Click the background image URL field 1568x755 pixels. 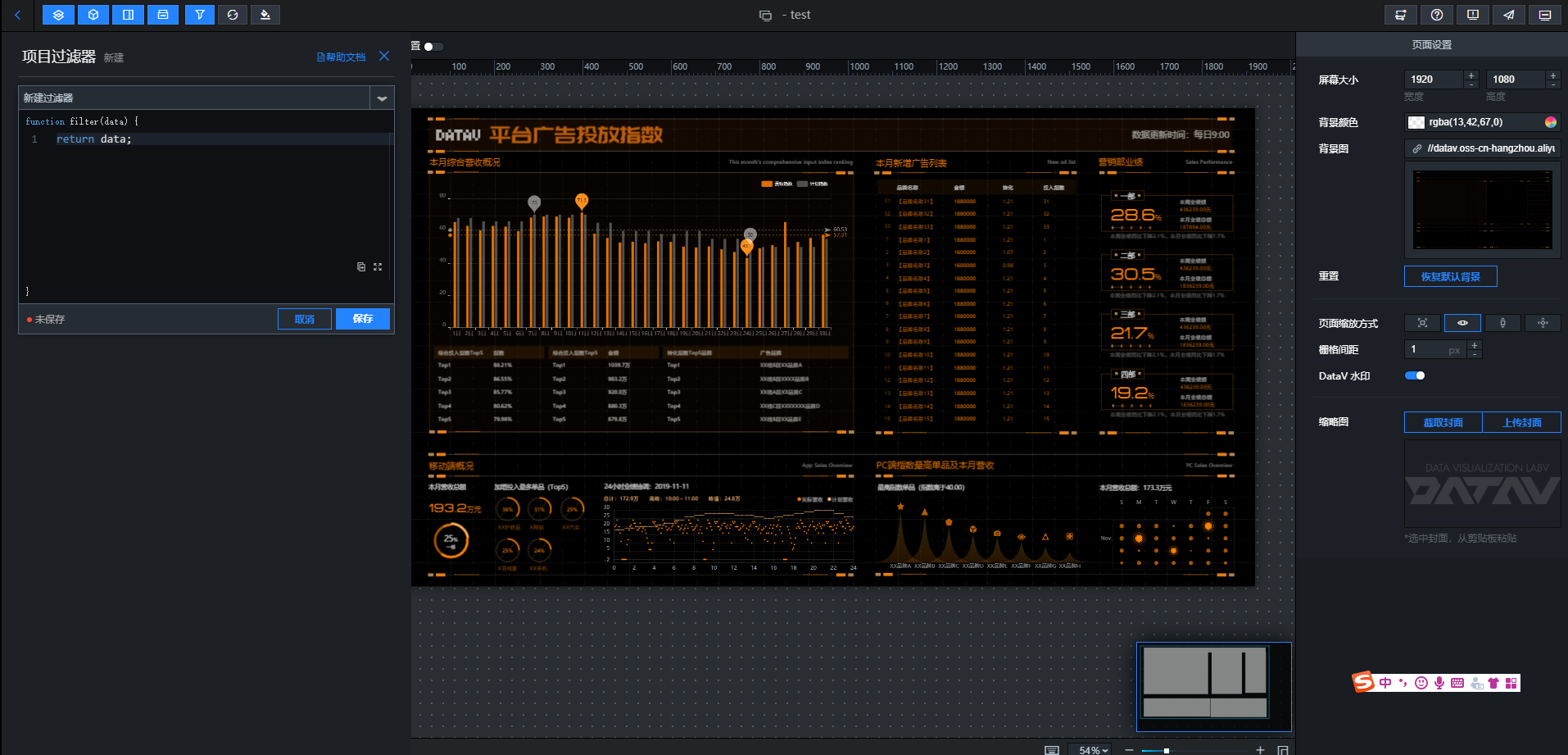tap(1482, 148)
